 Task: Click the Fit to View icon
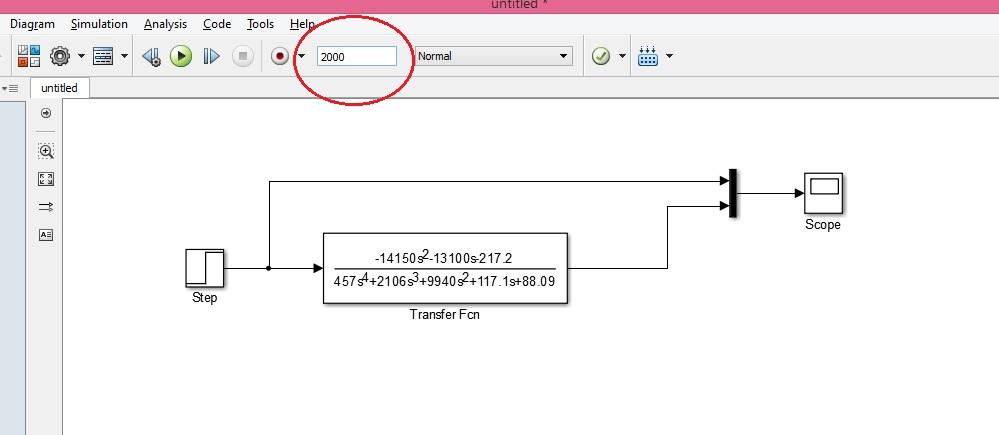pos(46,180)
